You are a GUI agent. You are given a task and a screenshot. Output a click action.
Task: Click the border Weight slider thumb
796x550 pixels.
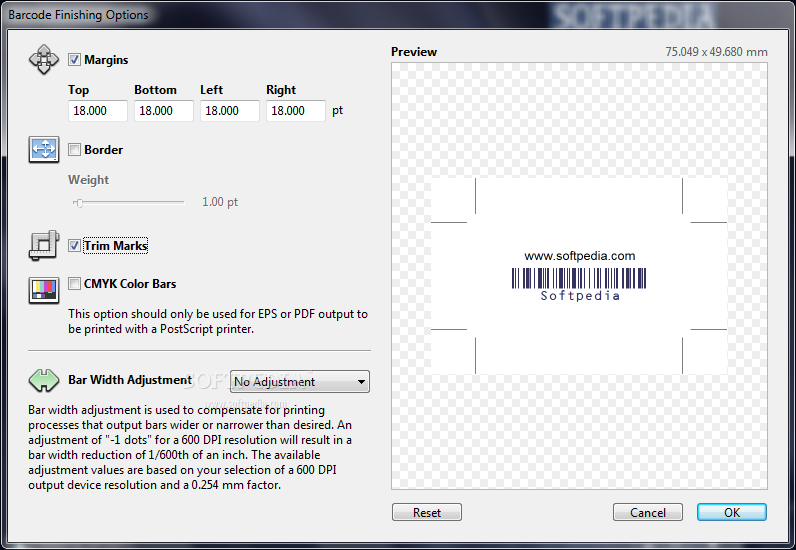79,203
